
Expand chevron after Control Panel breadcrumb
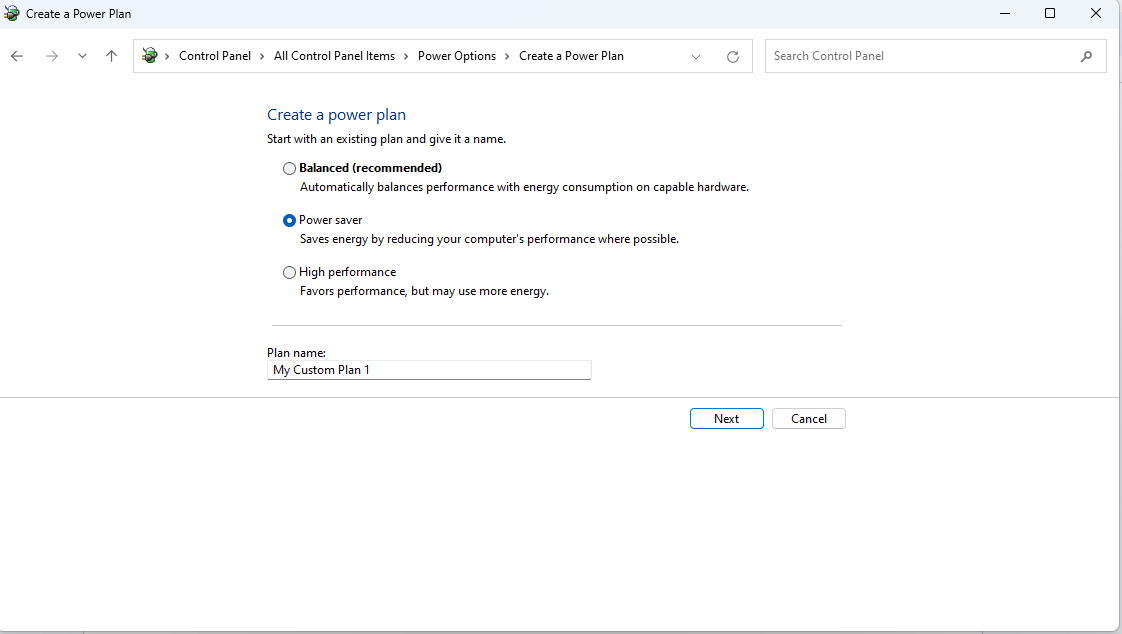263,57
